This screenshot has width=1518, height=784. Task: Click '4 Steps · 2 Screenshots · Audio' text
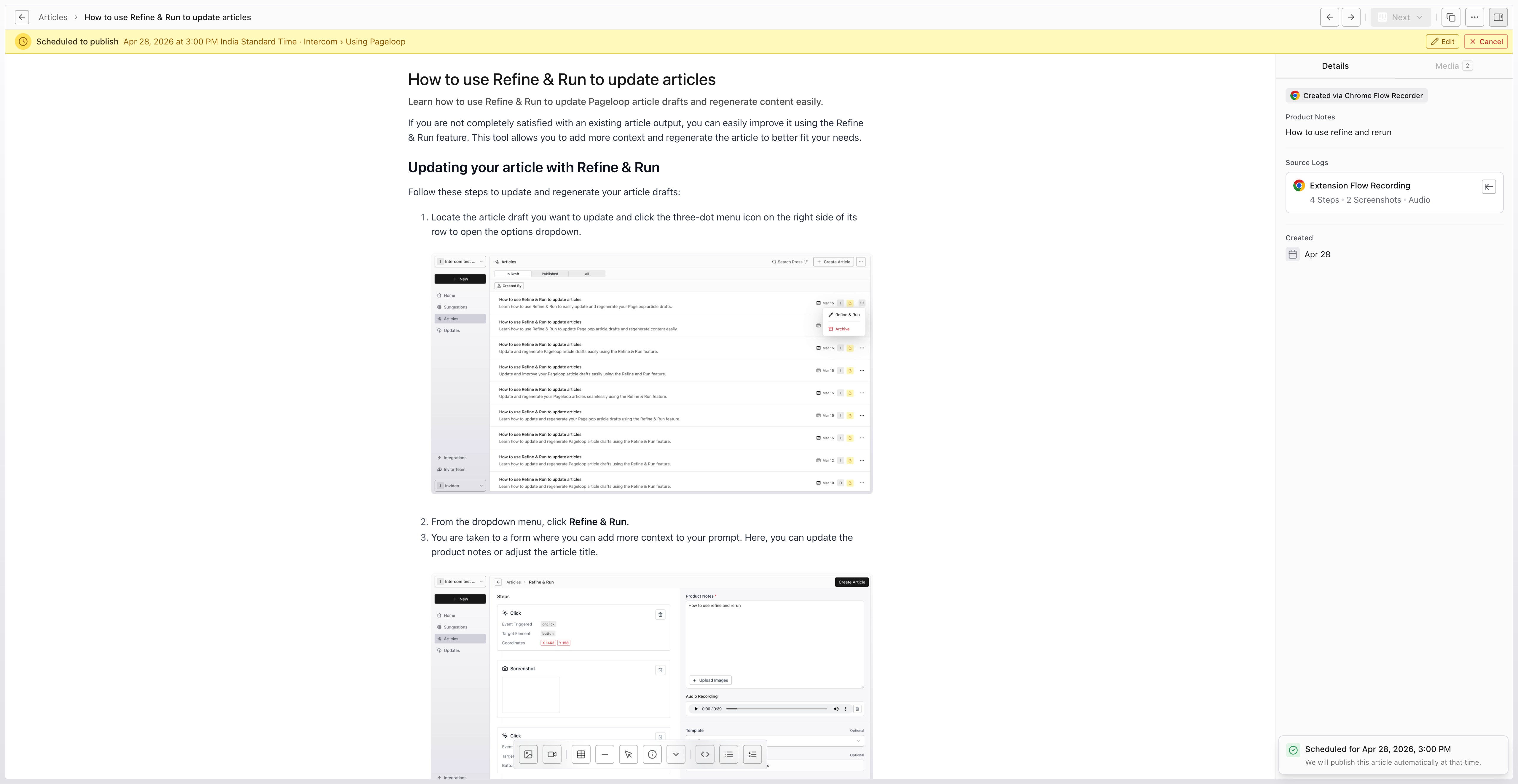click(x=1369, y=200)
